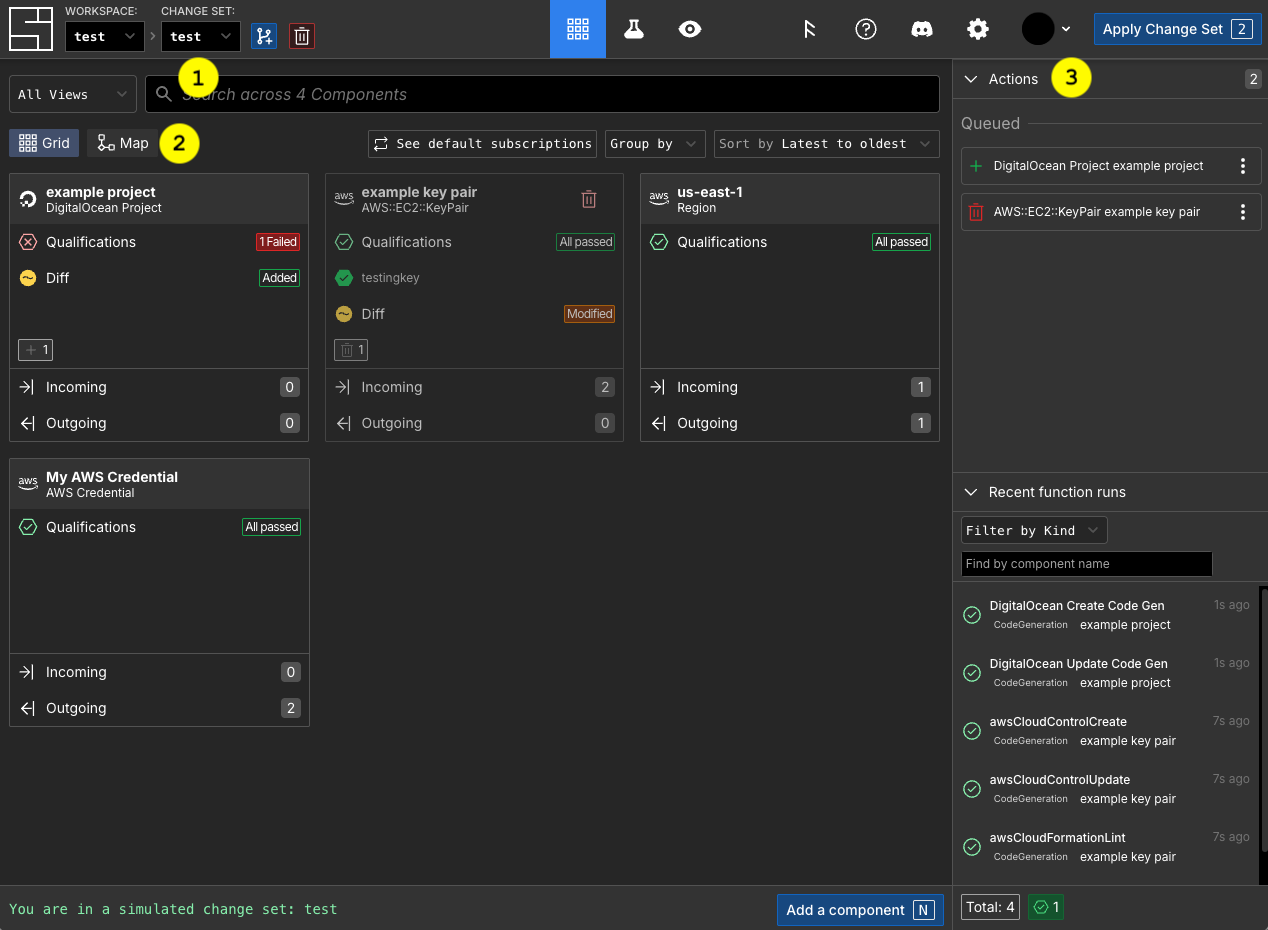The height and width of the screenshot is (930, 1268).
Task: Click the red abandon change set trash icon
Action: [302, 36]
